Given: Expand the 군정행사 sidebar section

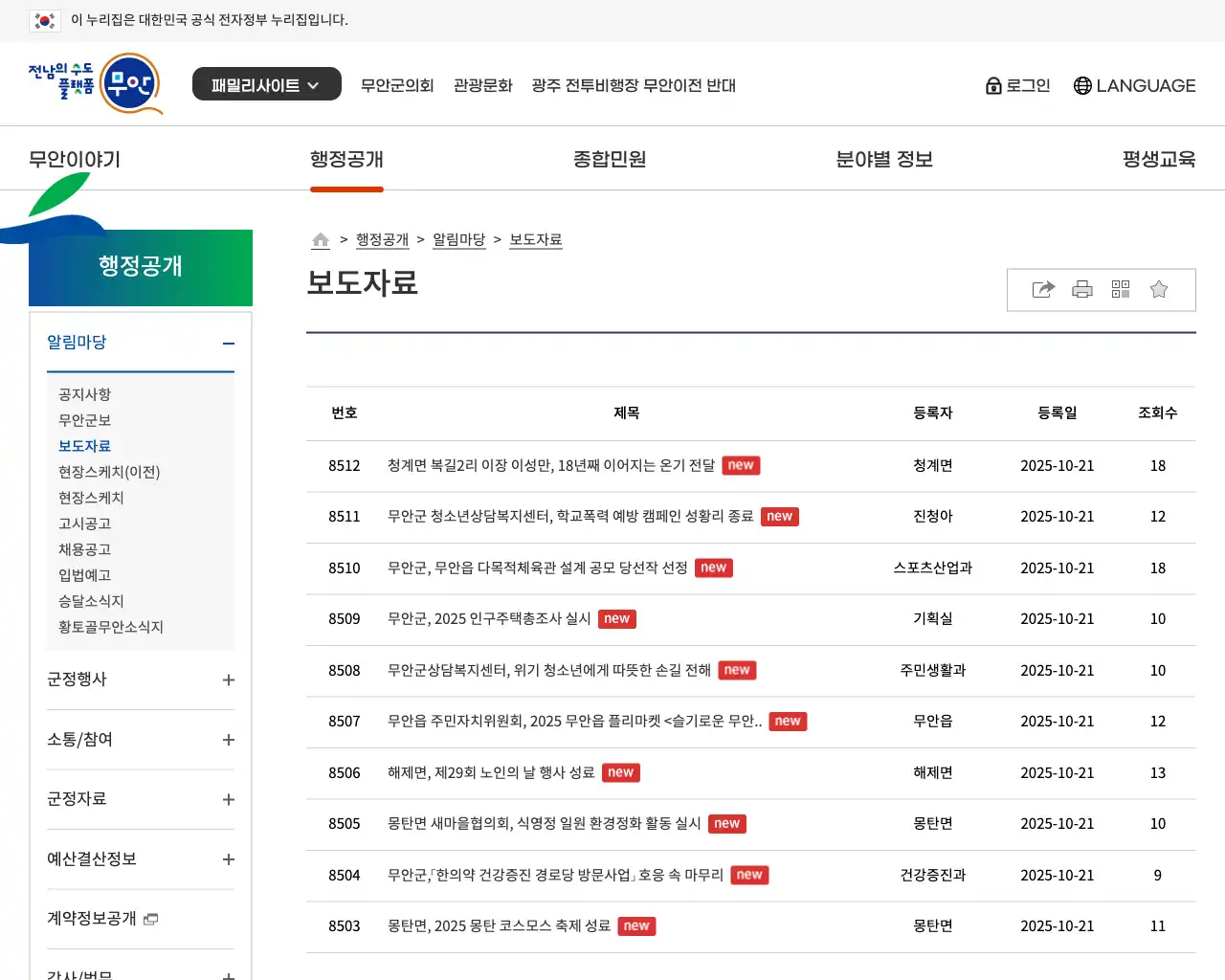Looking at the screenshot, I should (228, 680).
